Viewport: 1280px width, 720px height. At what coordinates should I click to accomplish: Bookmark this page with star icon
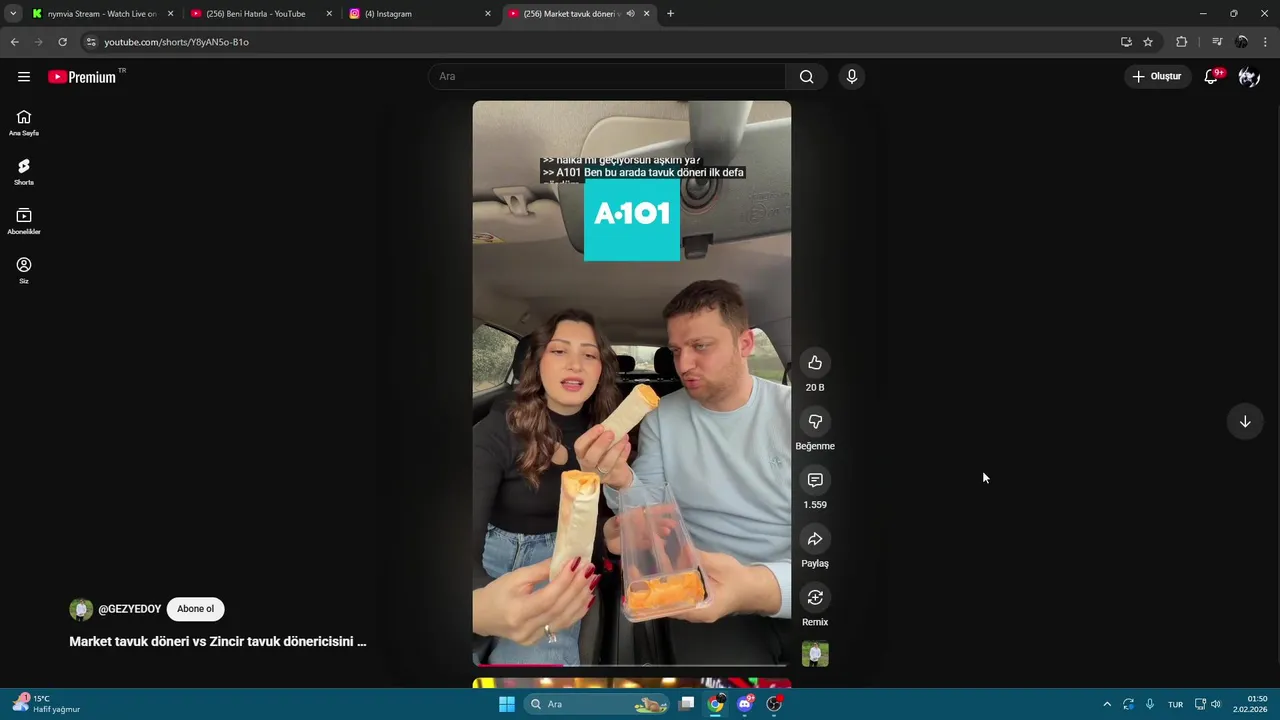tap(1148, 42)
